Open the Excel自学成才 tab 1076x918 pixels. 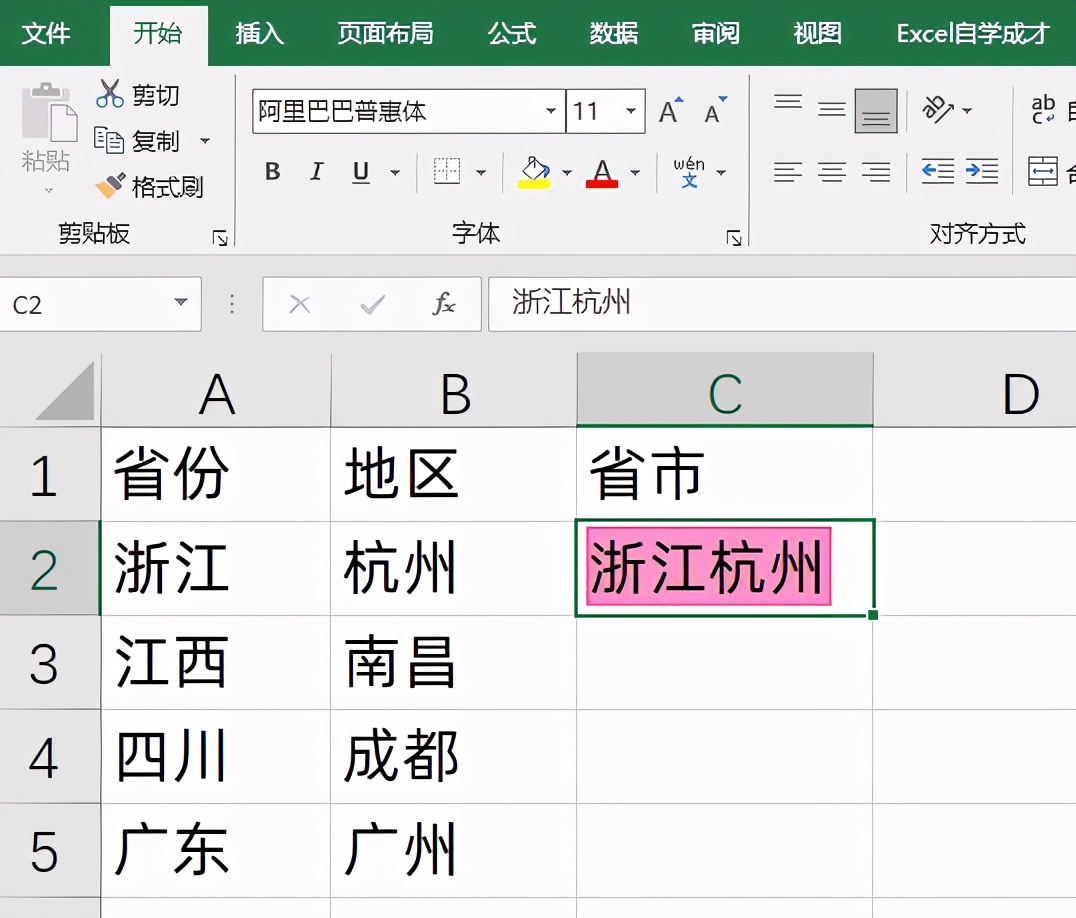973,33
